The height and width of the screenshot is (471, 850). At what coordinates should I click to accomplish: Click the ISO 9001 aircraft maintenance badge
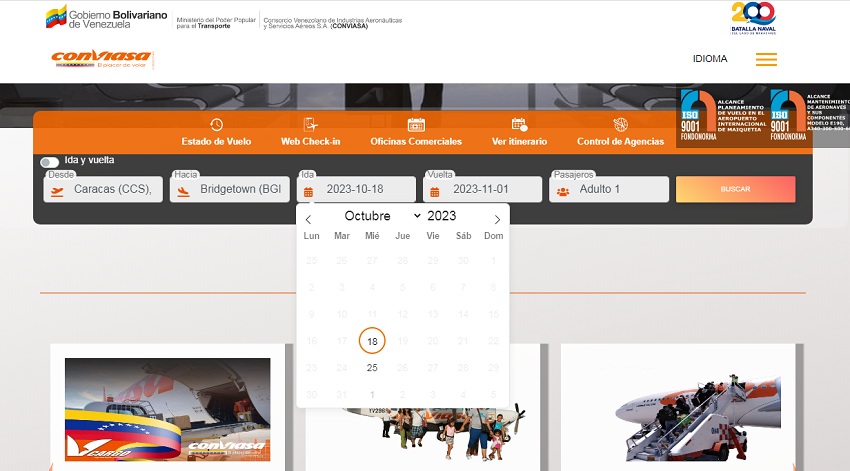pyautogui.click(x=810, y=116)
